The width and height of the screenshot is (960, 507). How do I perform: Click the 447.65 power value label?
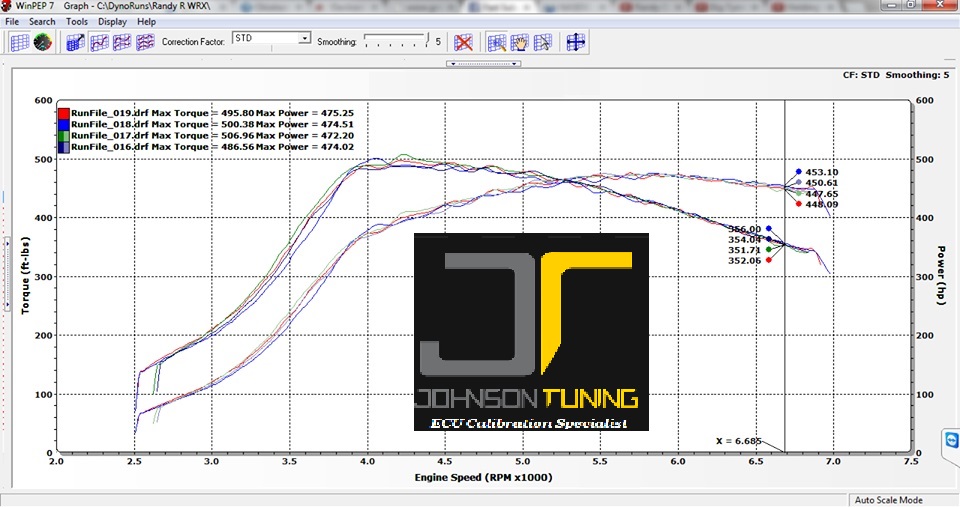point(822,193)
